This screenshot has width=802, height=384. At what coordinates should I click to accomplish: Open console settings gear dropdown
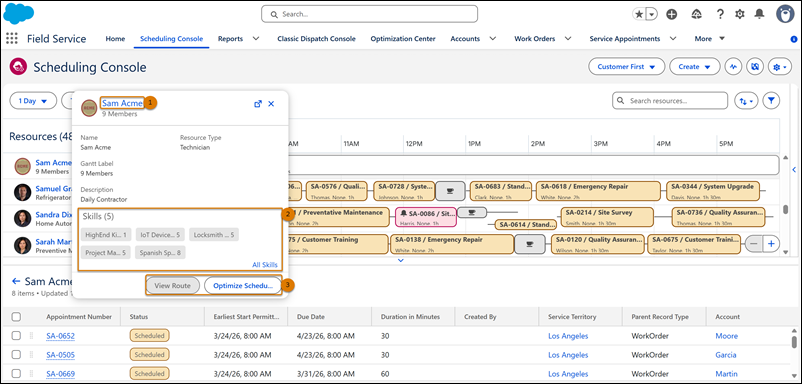coord(780,66)
